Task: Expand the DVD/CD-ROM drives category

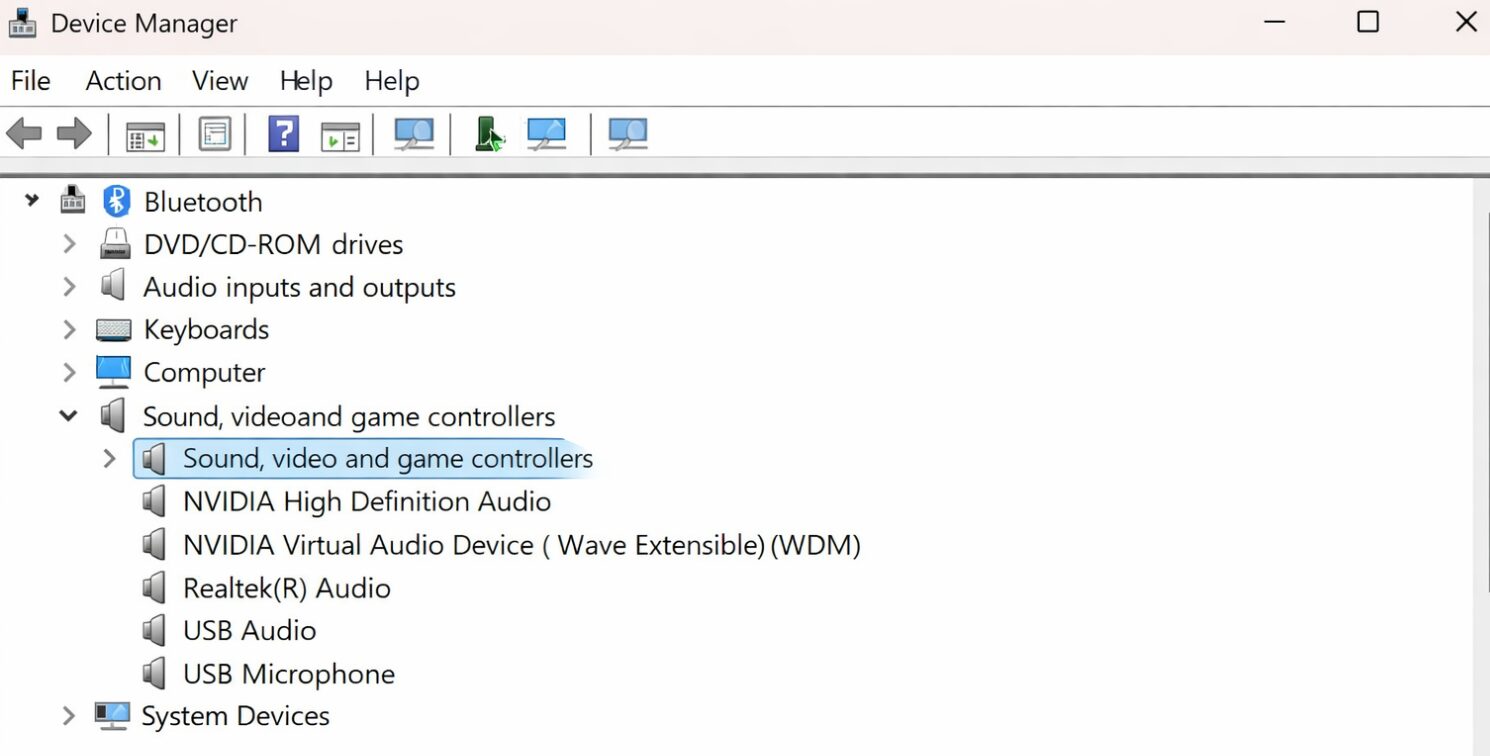Action: [x=69, y=244]
